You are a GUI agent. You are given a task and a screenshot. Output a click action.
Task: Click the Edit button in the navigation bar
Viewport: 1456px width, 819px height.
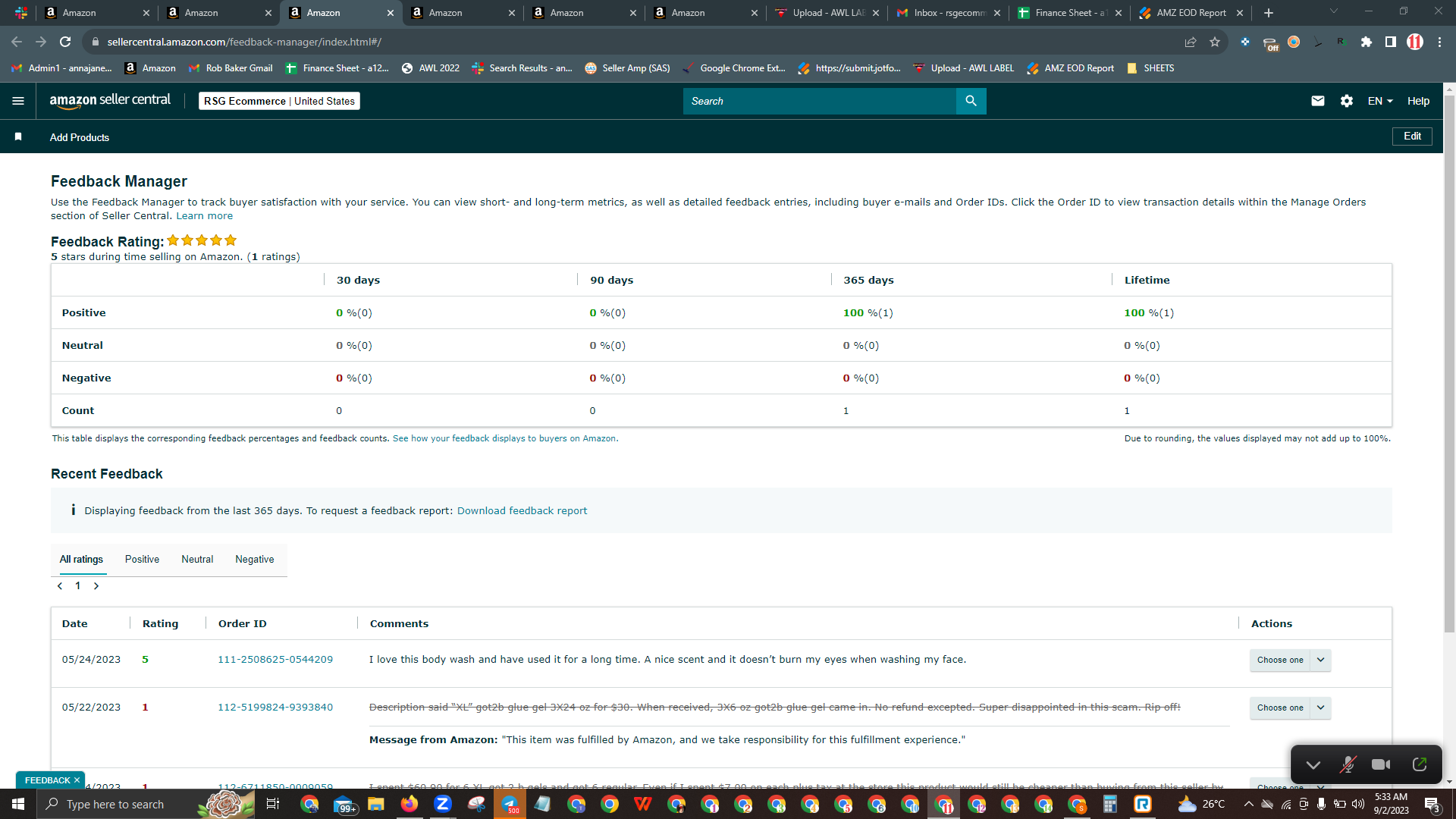(1412, 136)
